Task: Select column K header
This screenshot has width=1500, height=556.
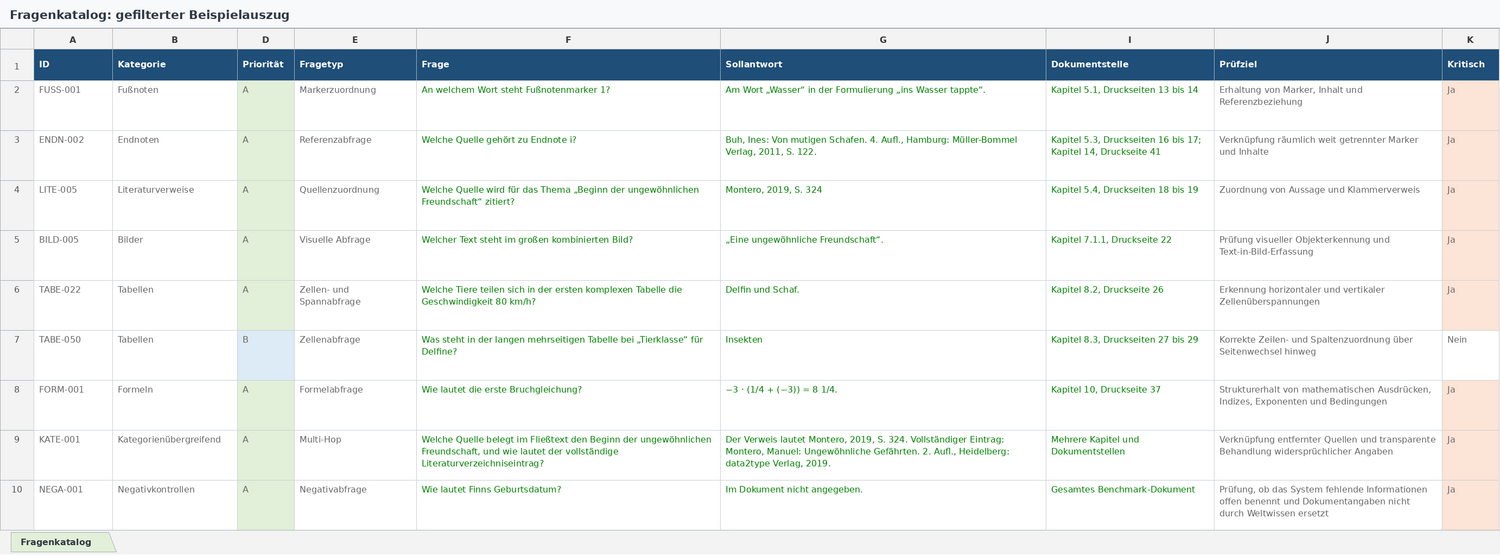Action: click(1471, 39)
